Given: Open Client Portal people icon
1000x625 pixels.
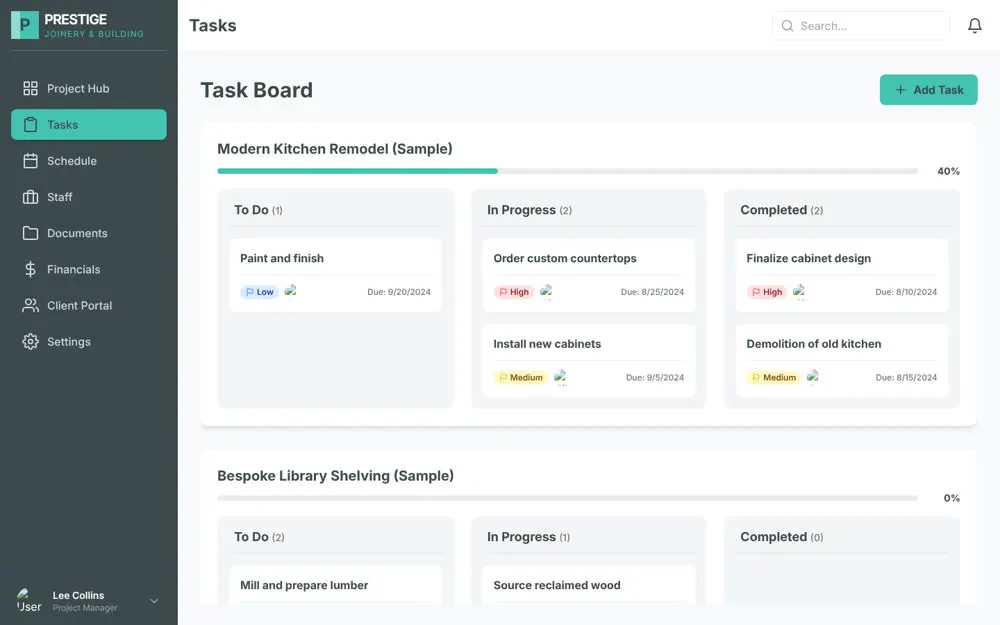Looking at the screenshot, I should pyautogui.click(x=30, y=305).
